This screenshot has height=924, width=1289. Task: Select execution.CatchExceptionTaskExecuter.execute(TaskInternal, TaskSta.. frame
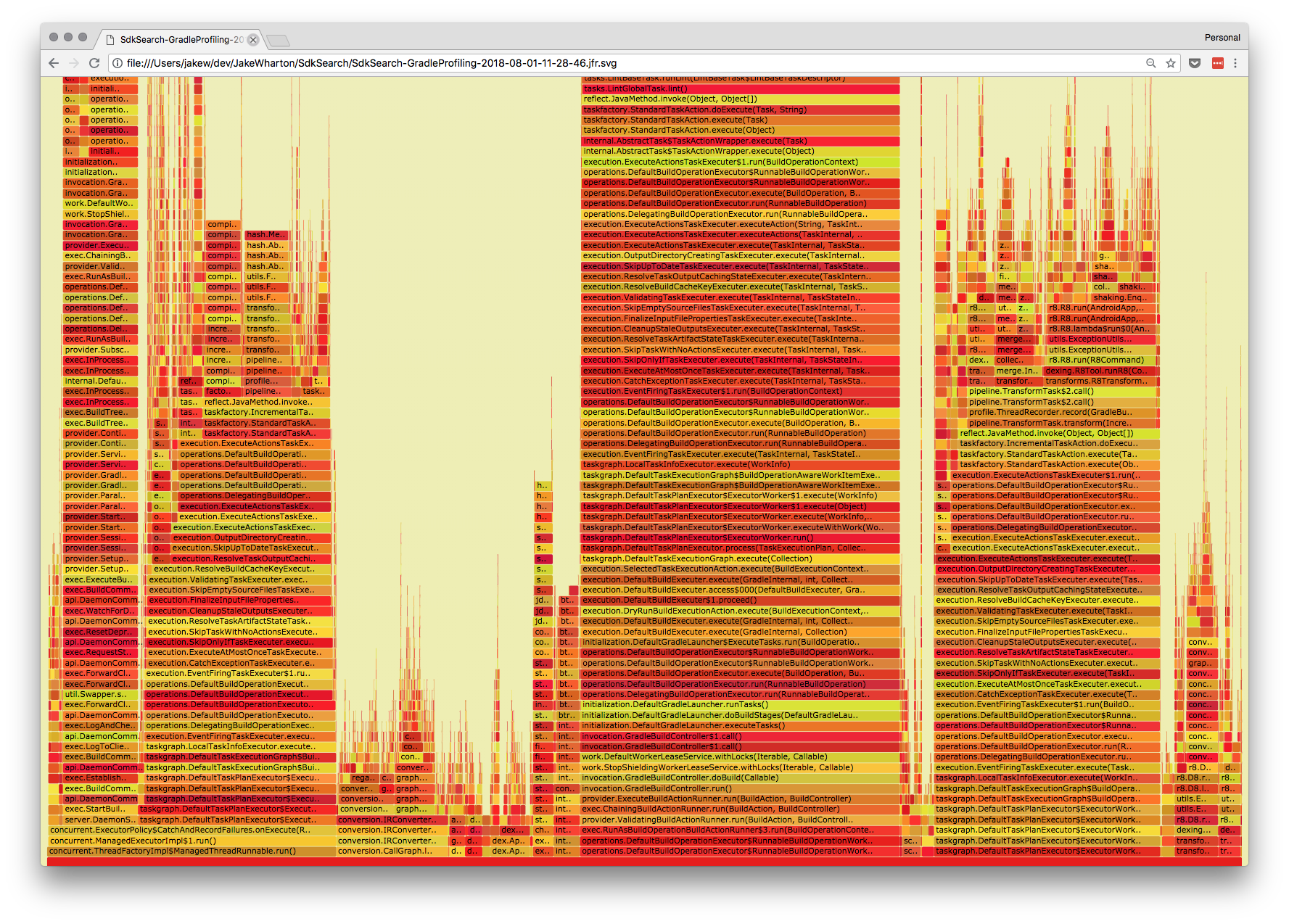741,381
